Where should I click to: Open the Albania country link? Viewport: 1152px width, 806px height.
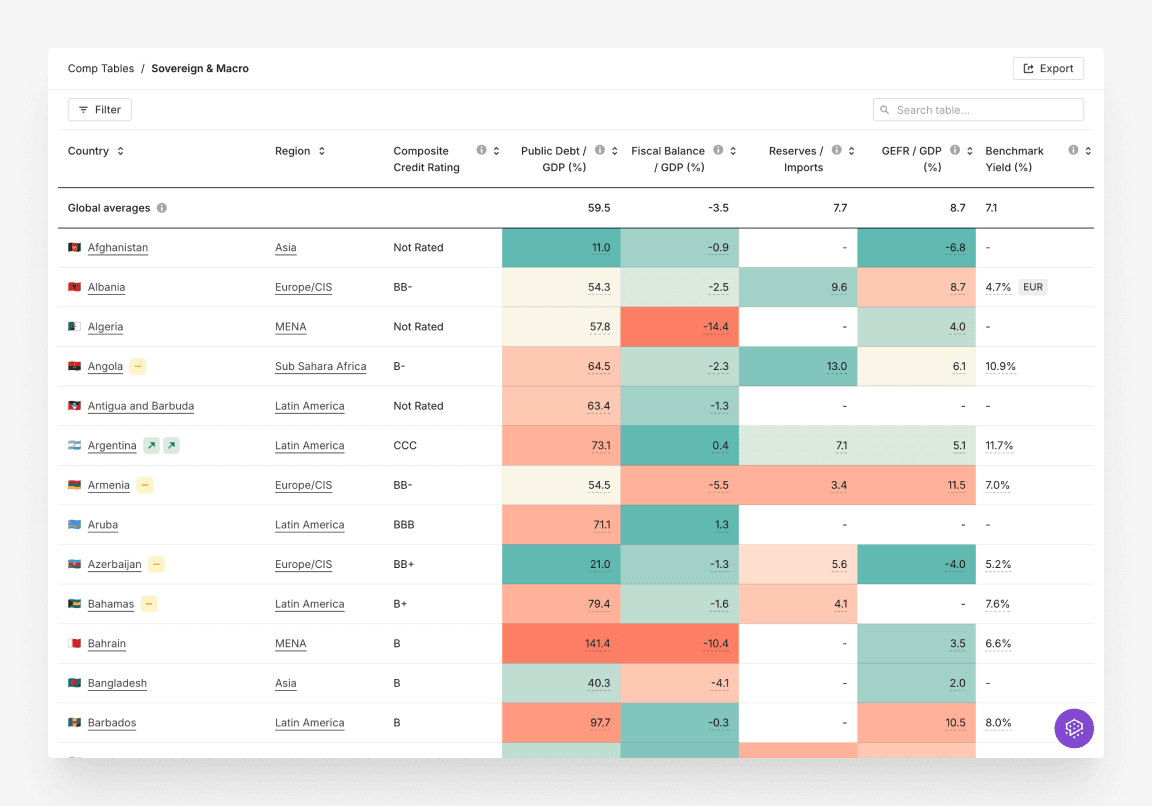click(106, 287)
